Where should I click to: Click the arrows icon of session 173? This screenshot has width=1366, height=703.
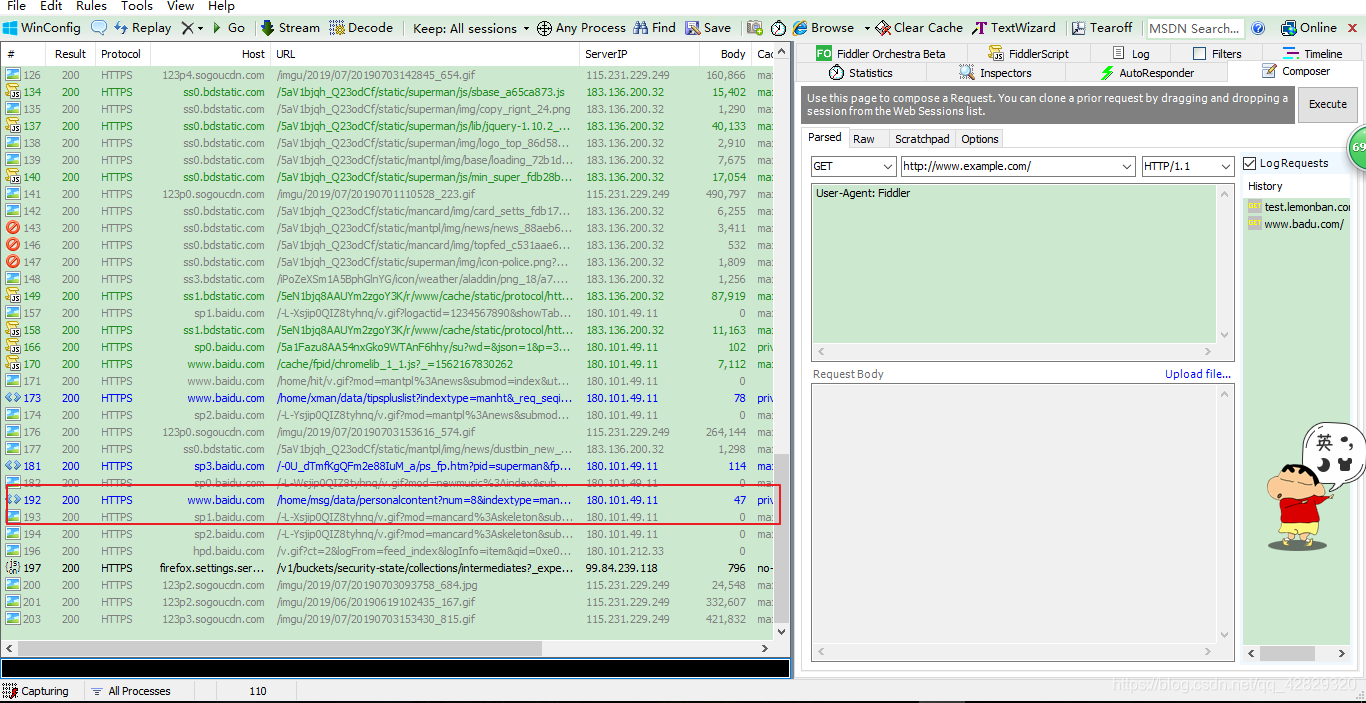(x=13, y=398)
